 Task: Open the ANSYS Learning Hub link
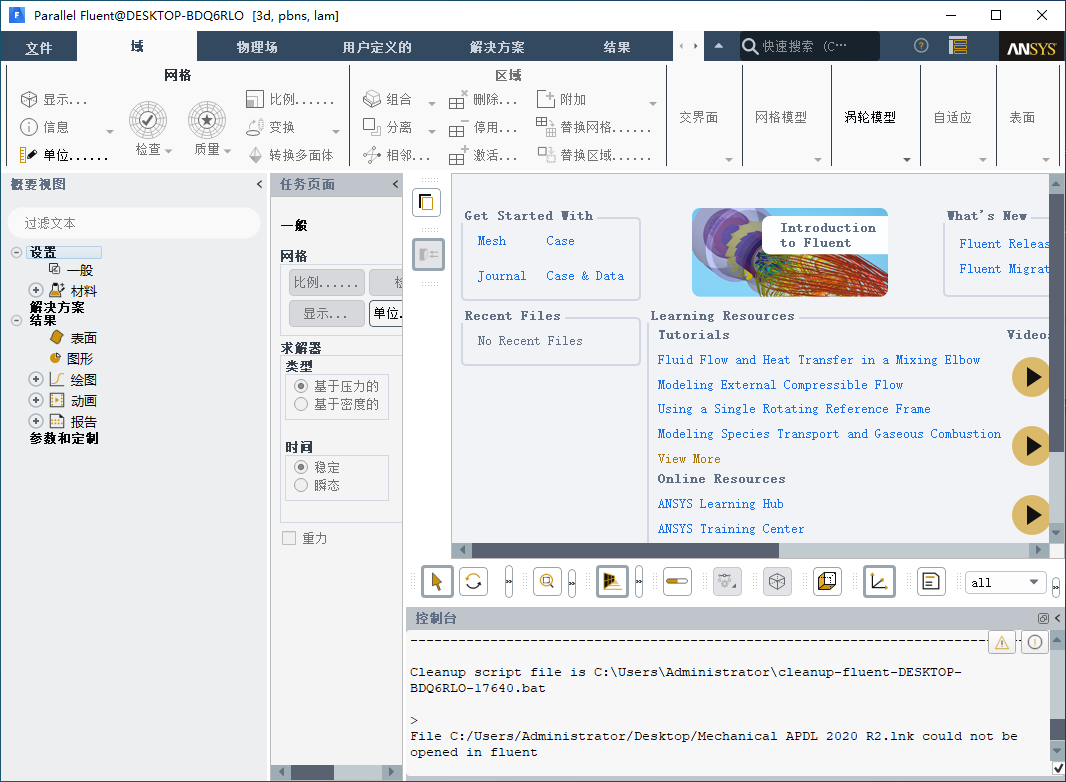tap(721, 504)
